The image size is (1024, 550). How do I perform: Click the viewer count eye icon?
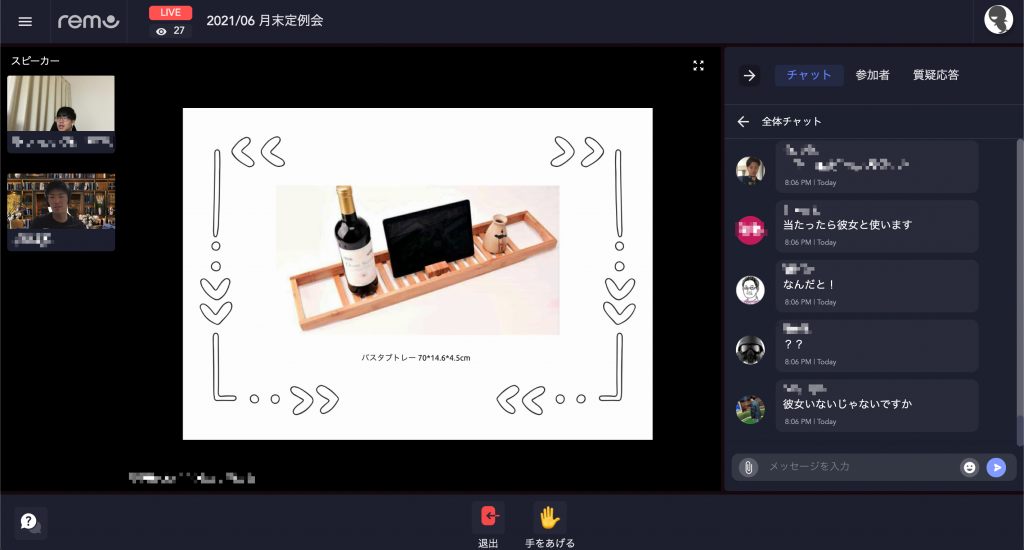click(x=162, y=31)
